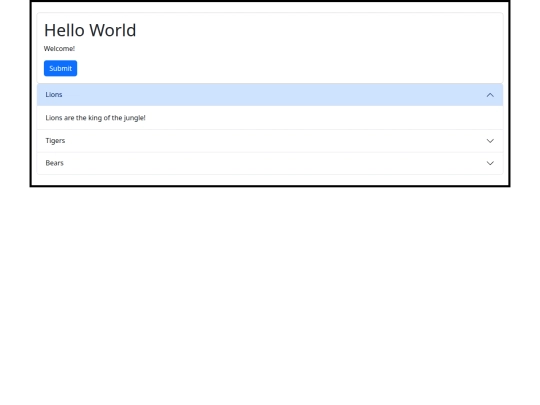540x405 pixels.
Task: Click the Tigers accordion label text
Action: coord(55,141)
